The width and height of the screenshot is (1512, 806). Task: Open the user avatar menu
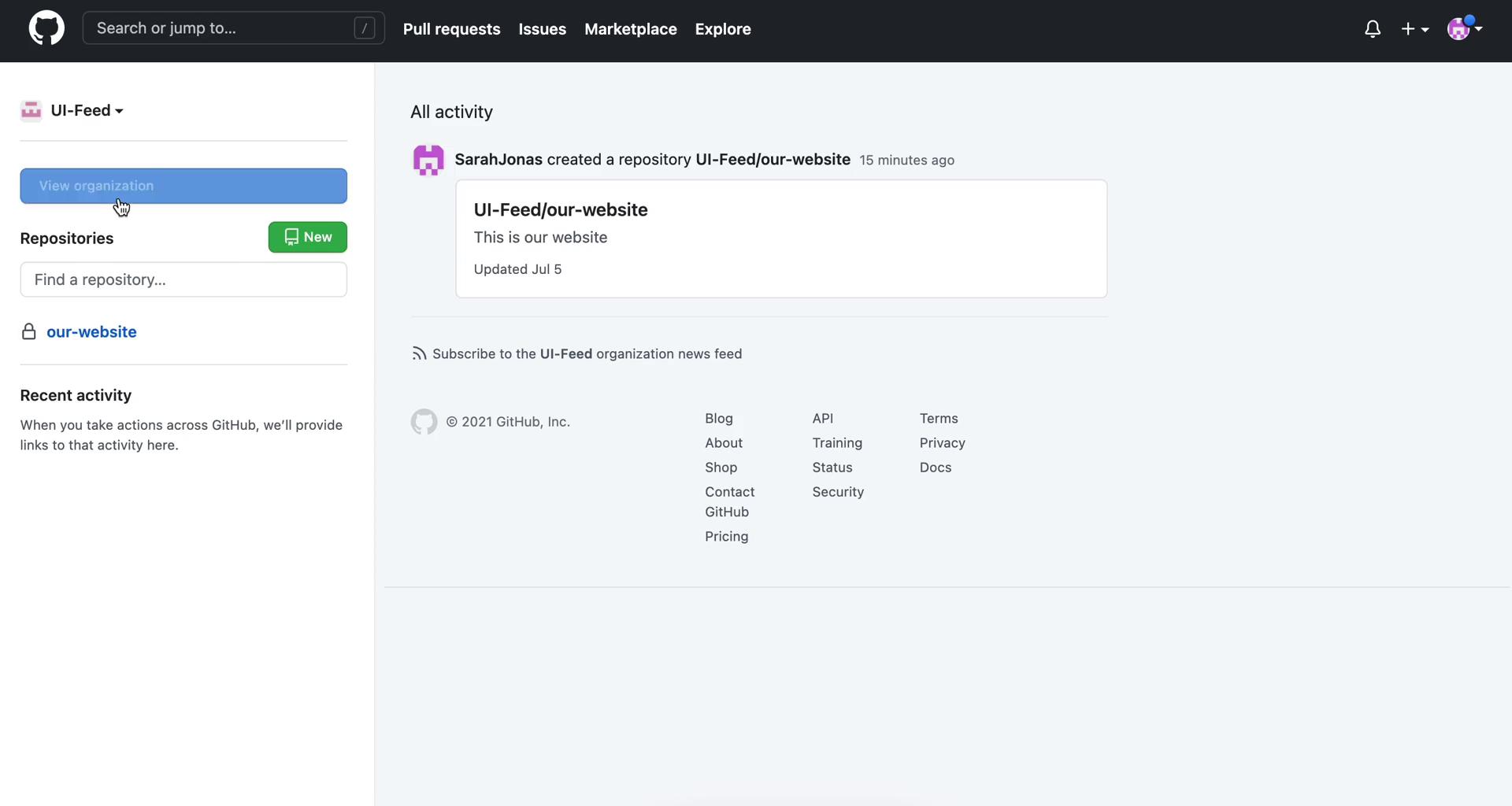point(1465,28)
